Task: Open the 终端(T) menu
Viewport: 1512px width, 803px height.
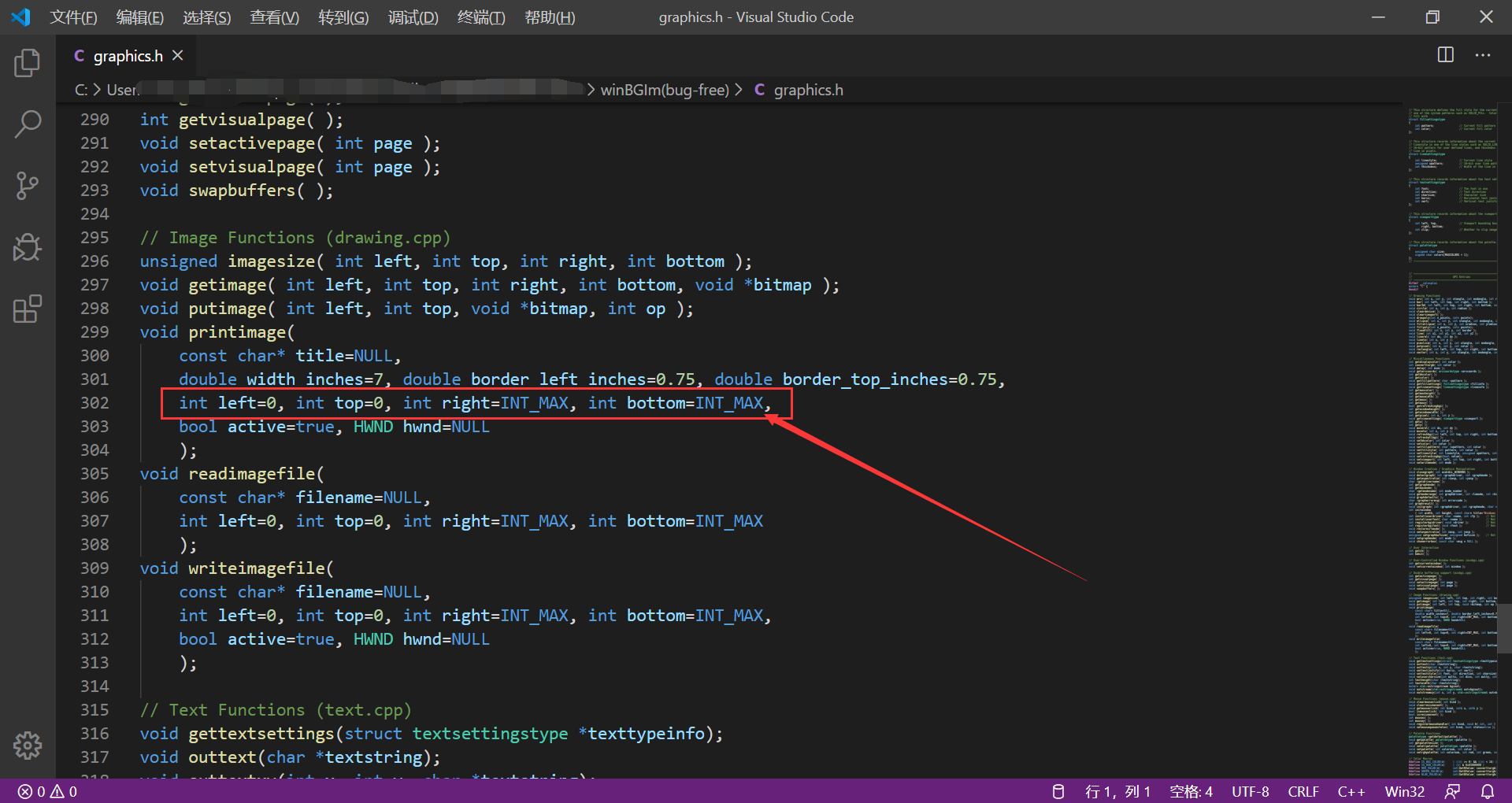Action: (x=480, y=17)
